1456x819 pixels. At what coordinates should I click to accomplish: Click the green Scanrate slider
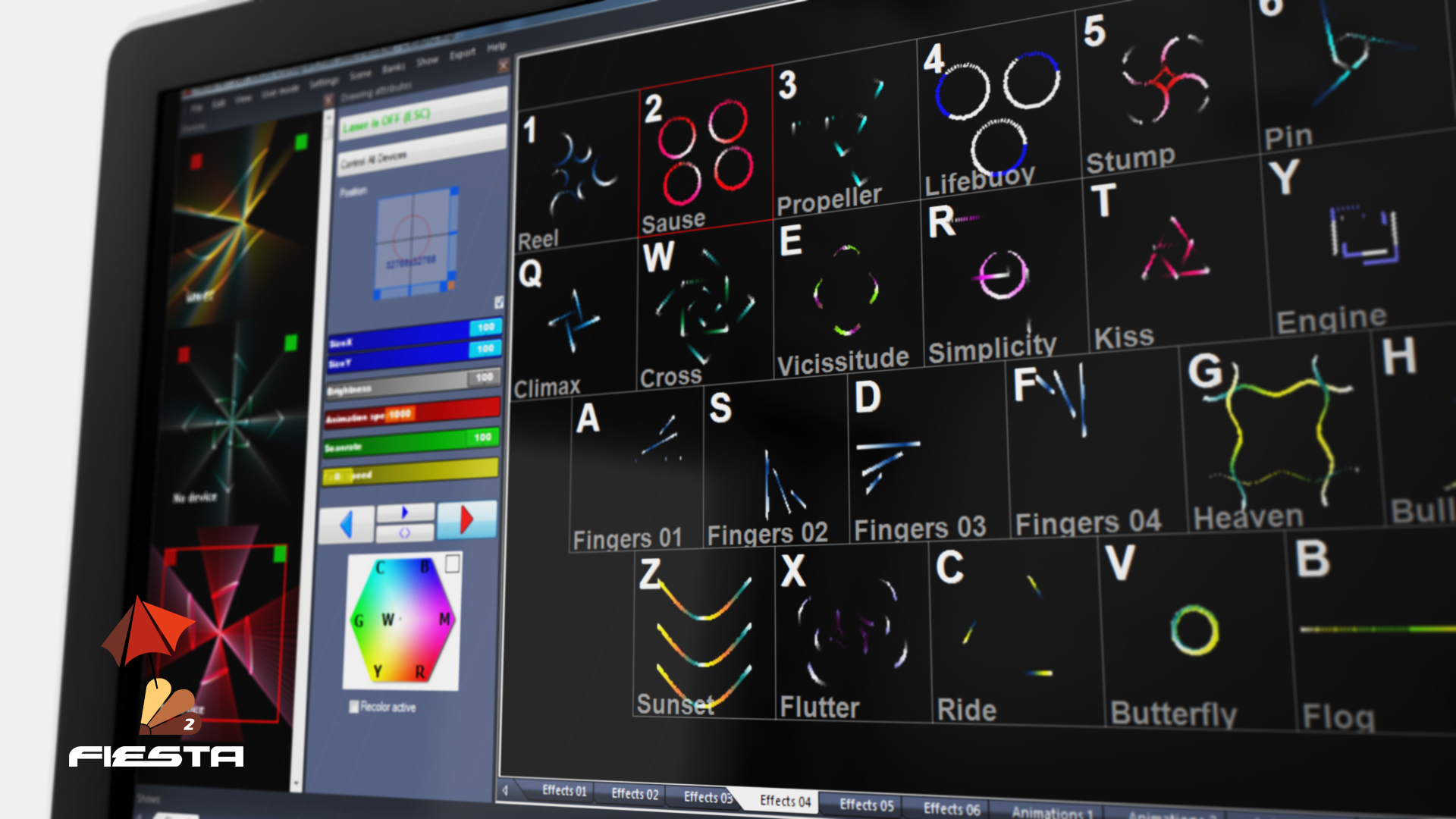pyautogui.click(x=409, y=442)
